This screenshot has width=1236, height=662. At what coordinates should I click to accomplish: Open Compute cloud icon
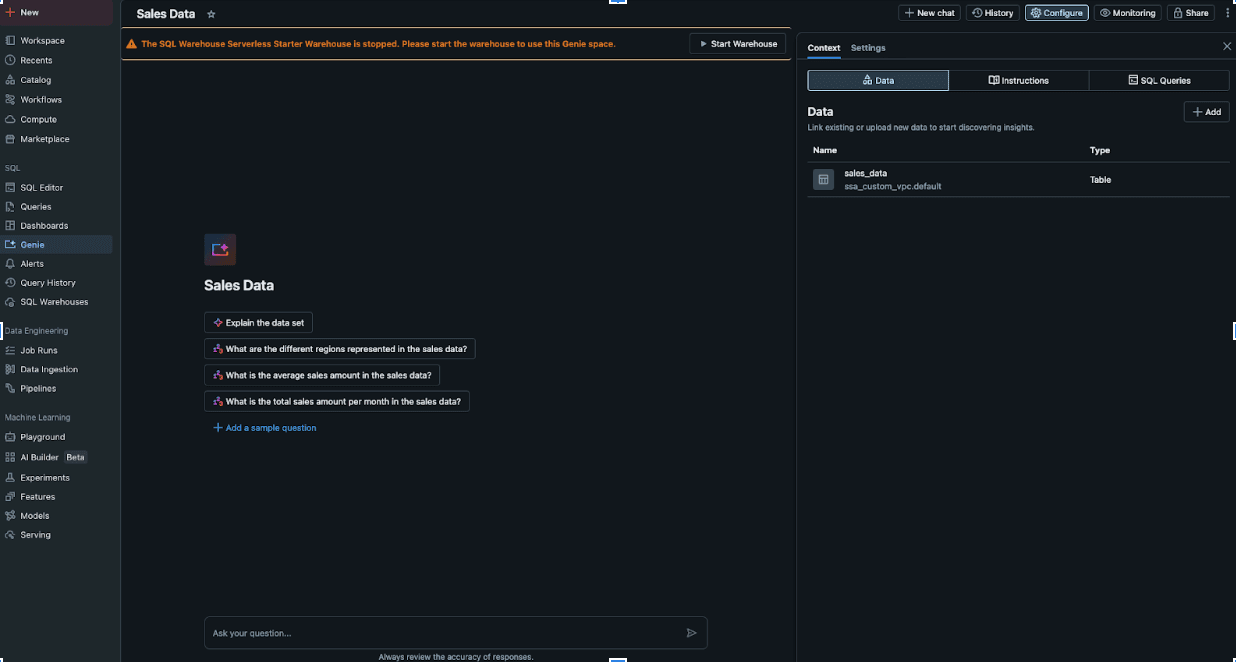10,119
